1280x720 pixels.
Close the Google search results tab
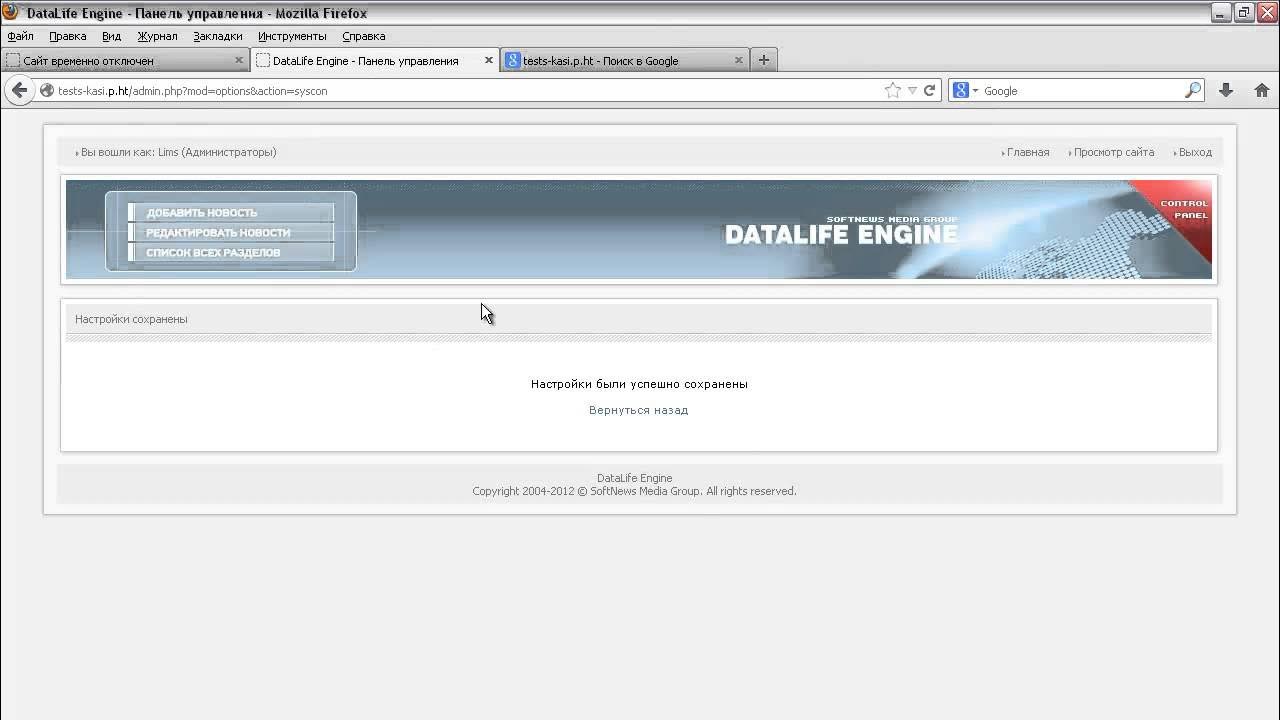739,60
